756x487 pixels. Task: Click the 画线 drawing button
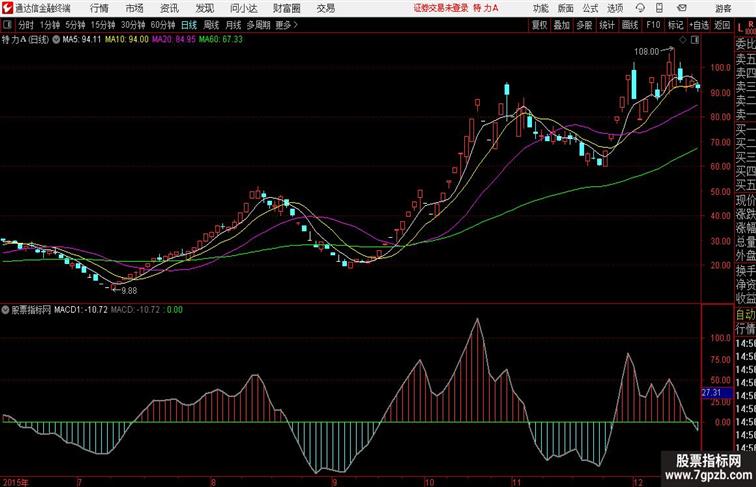coord(630,25)
